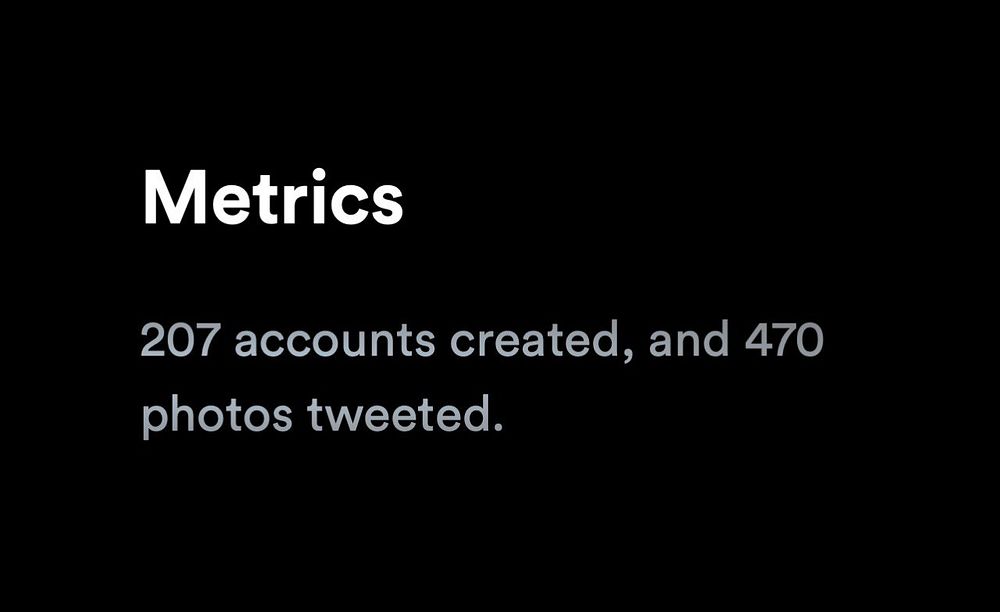The image size is (1000, 612).
Task: Click the period after tweeted
Action: tap(497, 426)
